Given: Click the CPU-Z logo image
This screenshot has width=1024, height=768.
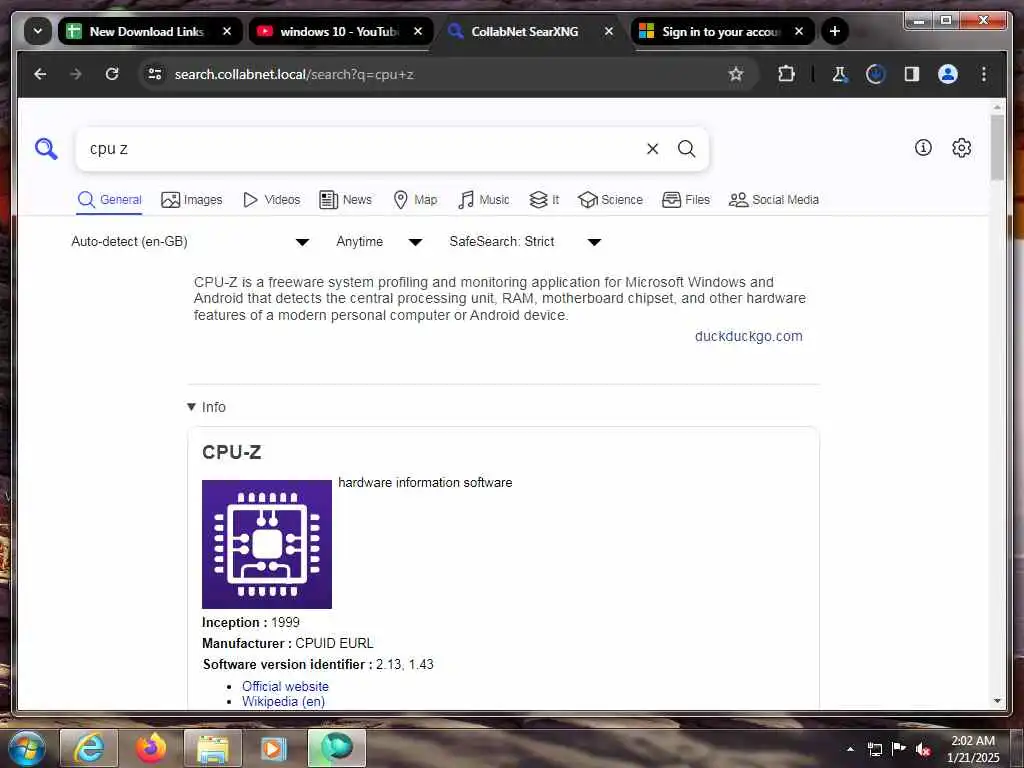Looking at the screenshot, I should click(x=266, y=544).
